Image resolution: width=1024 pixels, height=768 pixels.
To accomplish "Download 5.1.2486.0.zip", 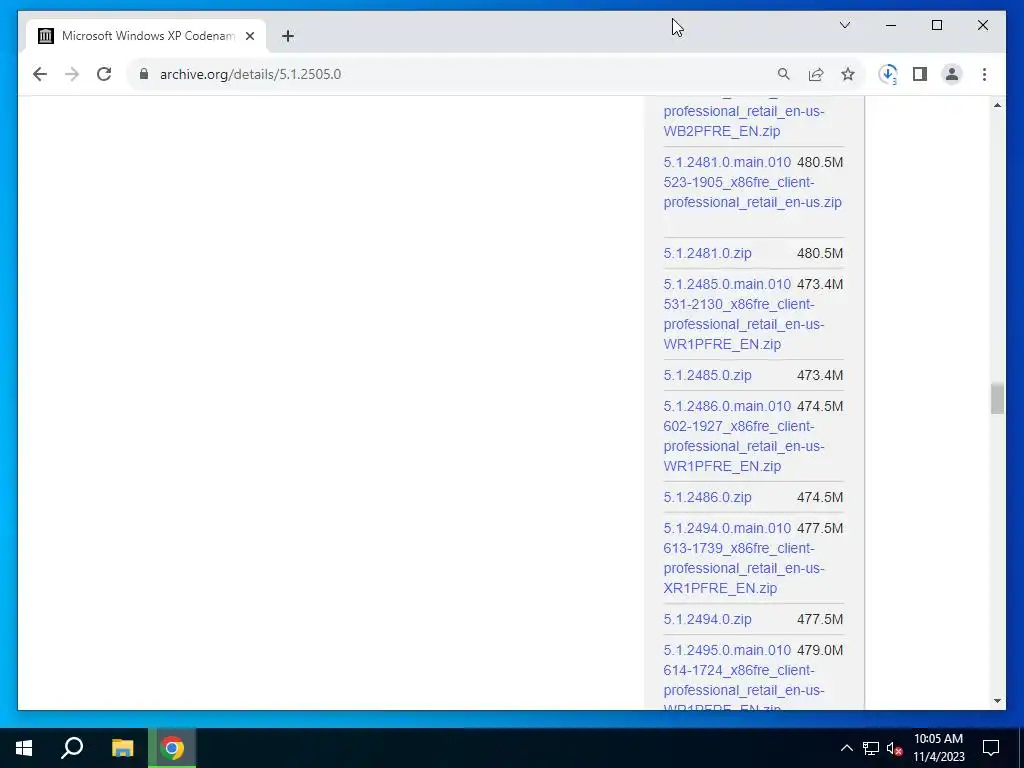I will point(707,497).
